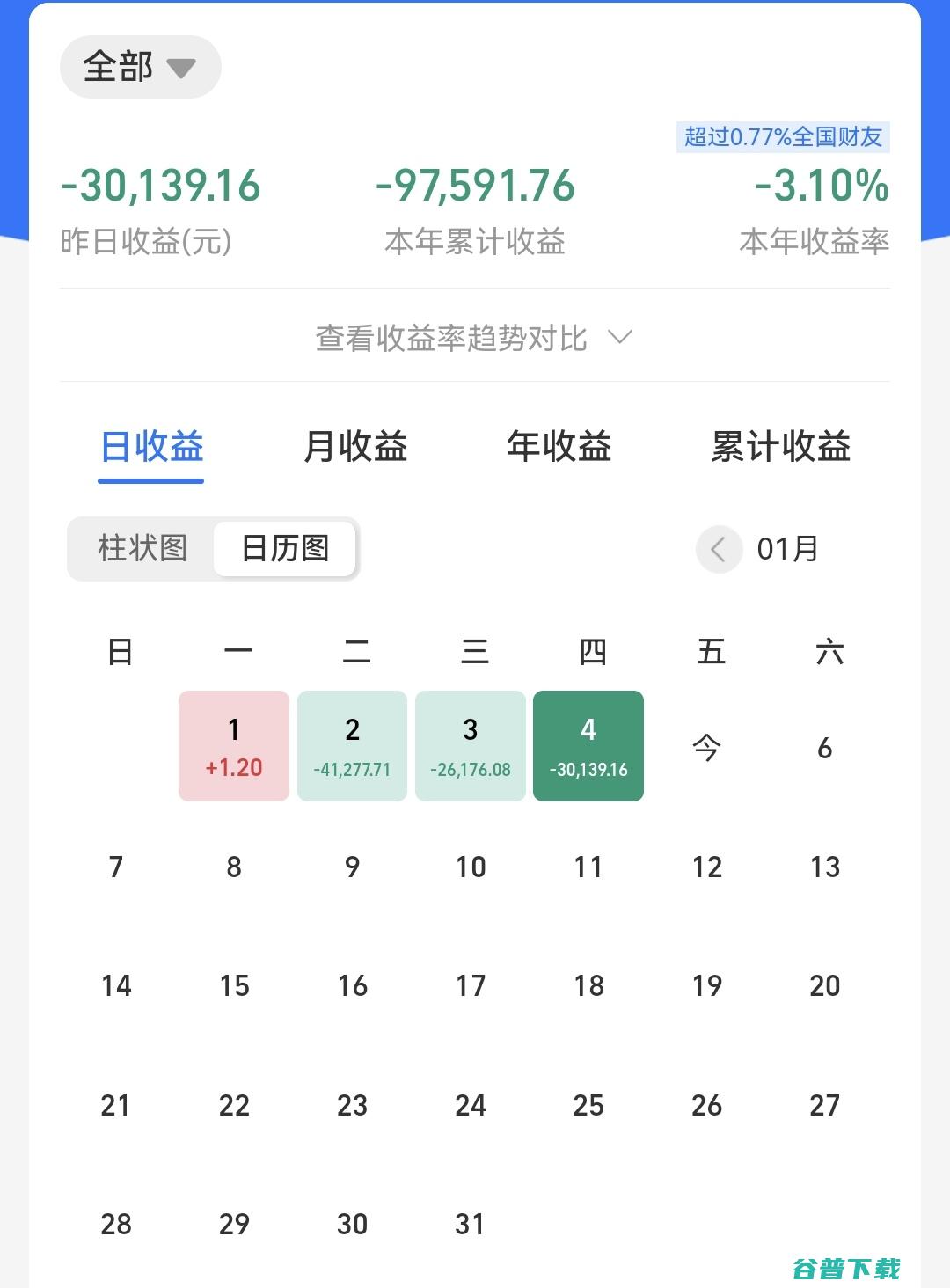Select calendar day 12

(x=707, y=867)
